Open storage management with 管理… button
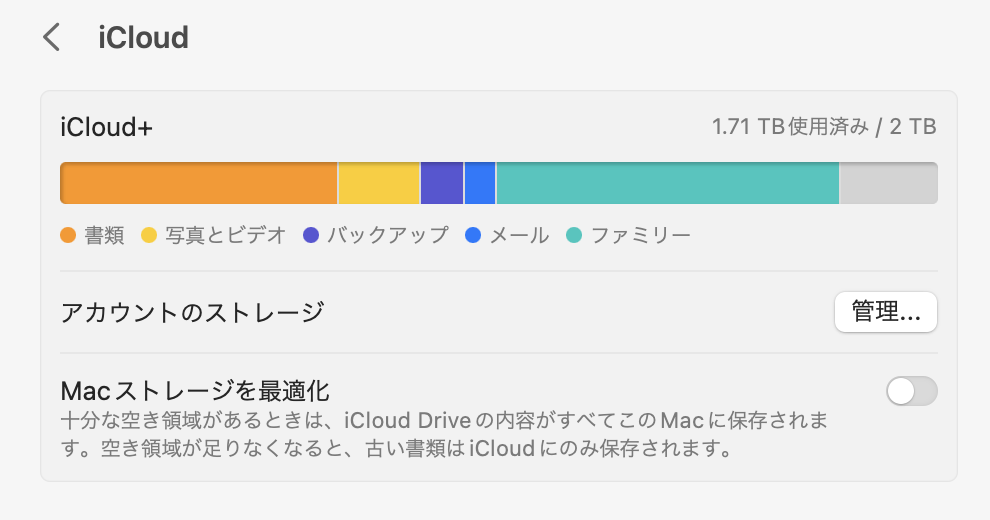 (x=885, y=312)
